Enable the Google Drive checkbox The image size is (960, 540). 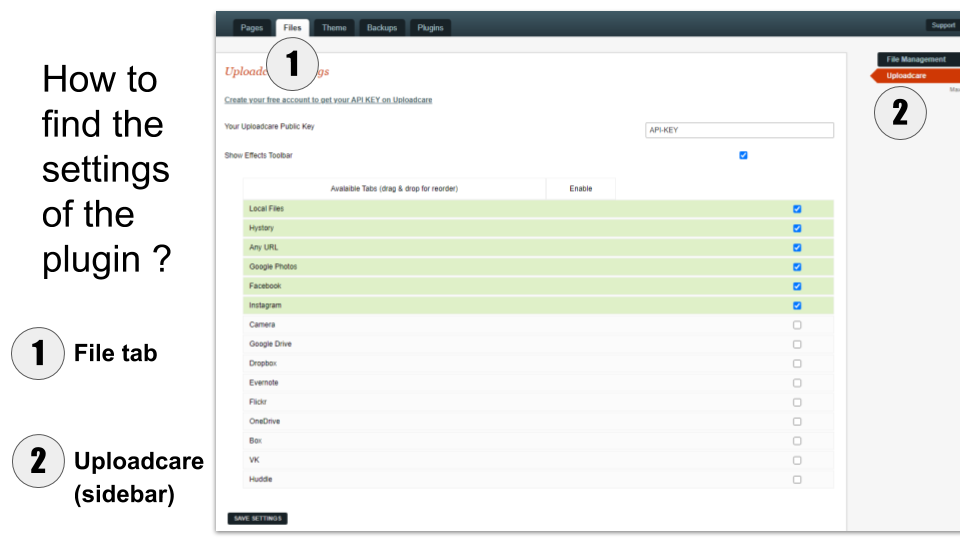point(797,344)
